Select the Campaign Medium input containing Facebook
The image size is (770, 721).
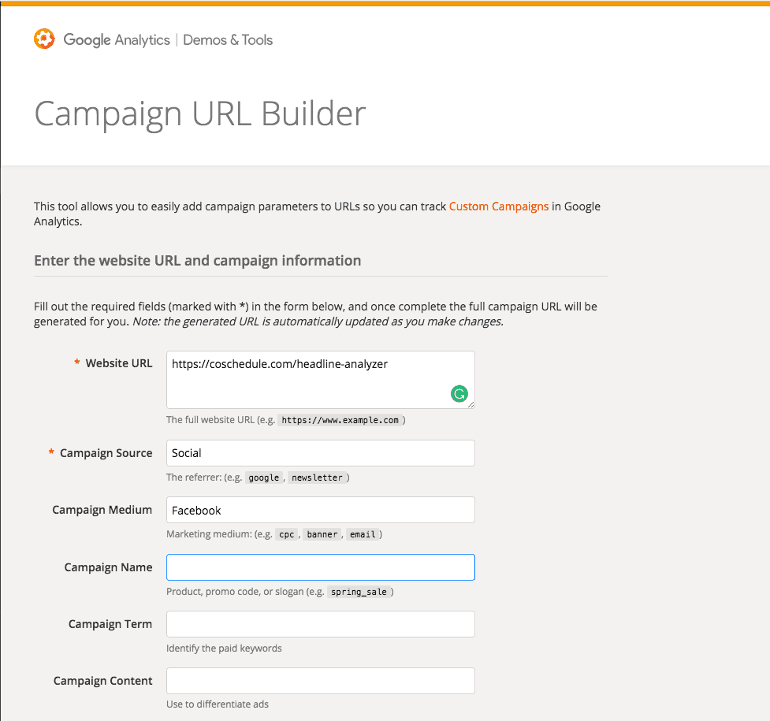click(320, 510)
